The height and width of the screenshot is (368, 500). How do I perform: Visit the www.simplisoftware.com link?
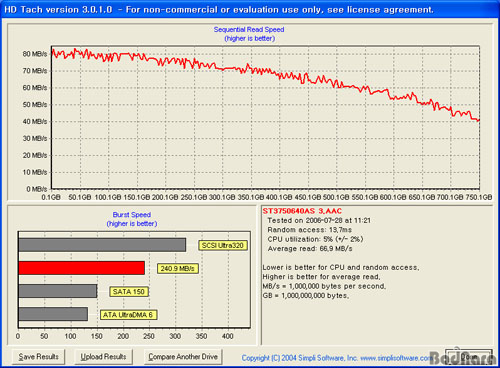pos(397,358)
